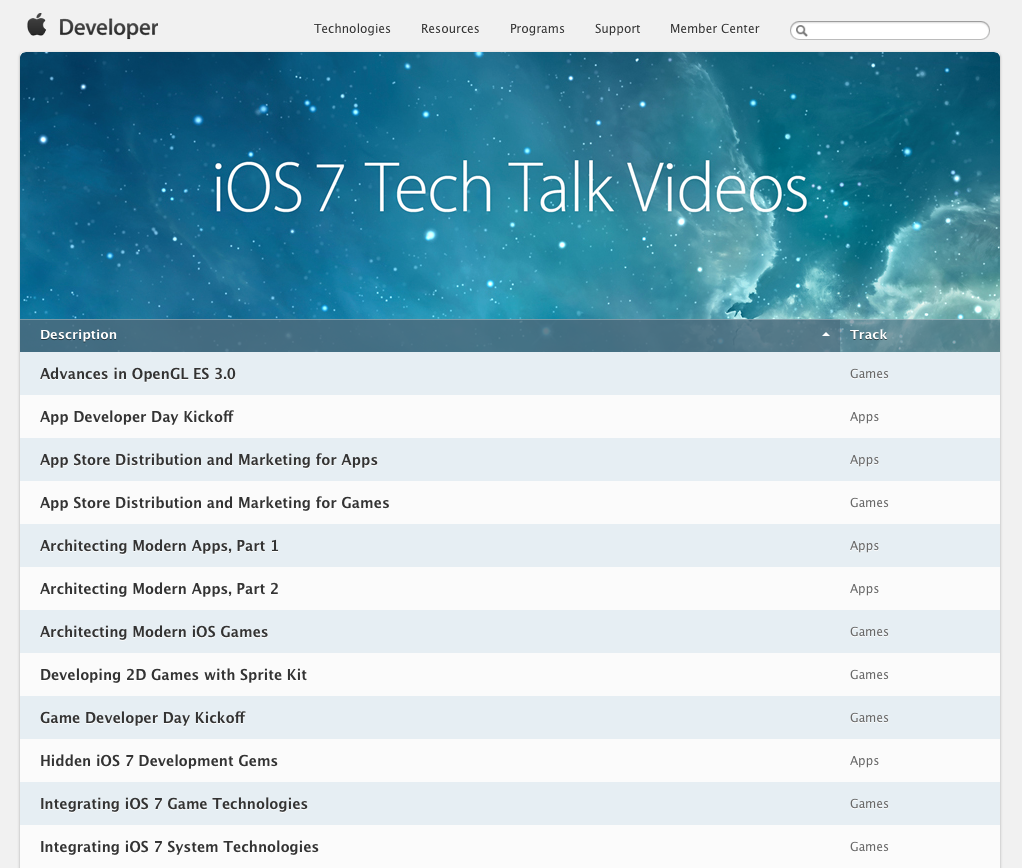Open Hidden iOS 7 Development Gems
The image size is (1022, 868).
pos(159,761)
